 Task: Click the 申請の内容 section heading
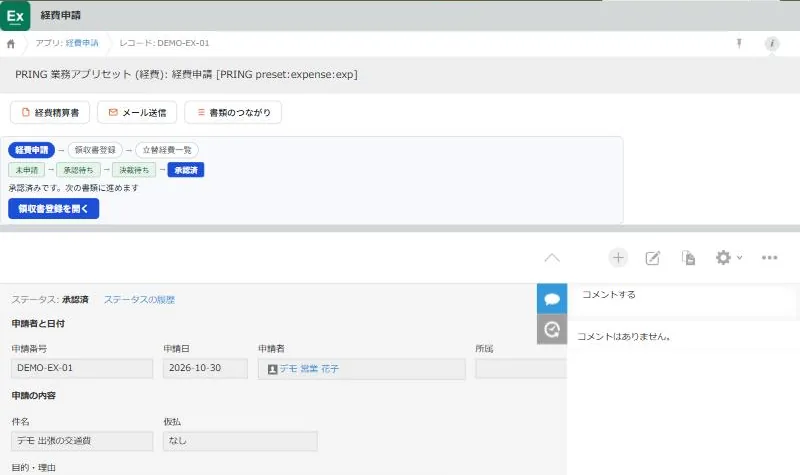coord(34,395)
